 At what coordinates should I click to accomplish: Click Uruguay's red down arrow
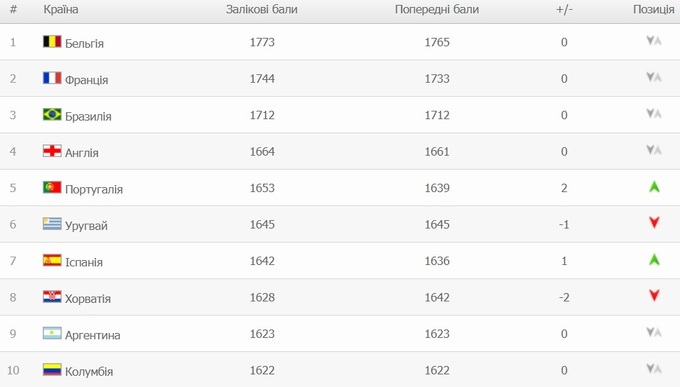(x=654, y=223)
